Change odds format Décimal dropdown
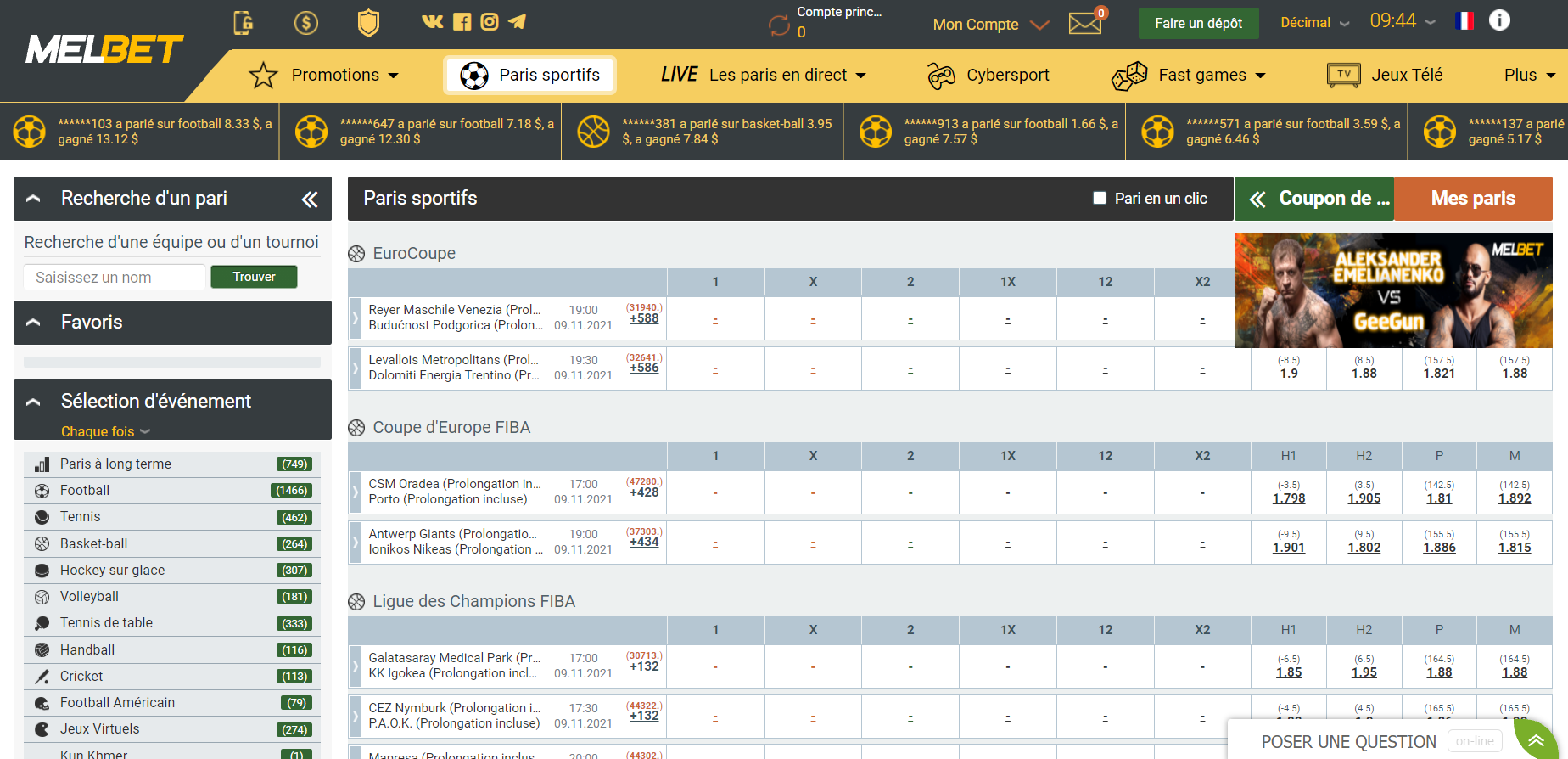1568x759 pixels. [1314, 23]
